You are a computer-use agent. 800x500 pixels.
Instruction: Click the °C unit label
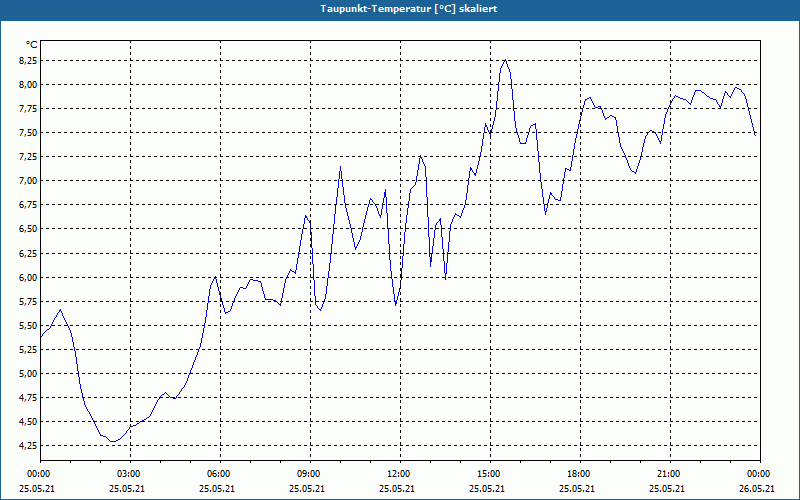[x=32, y=45]
